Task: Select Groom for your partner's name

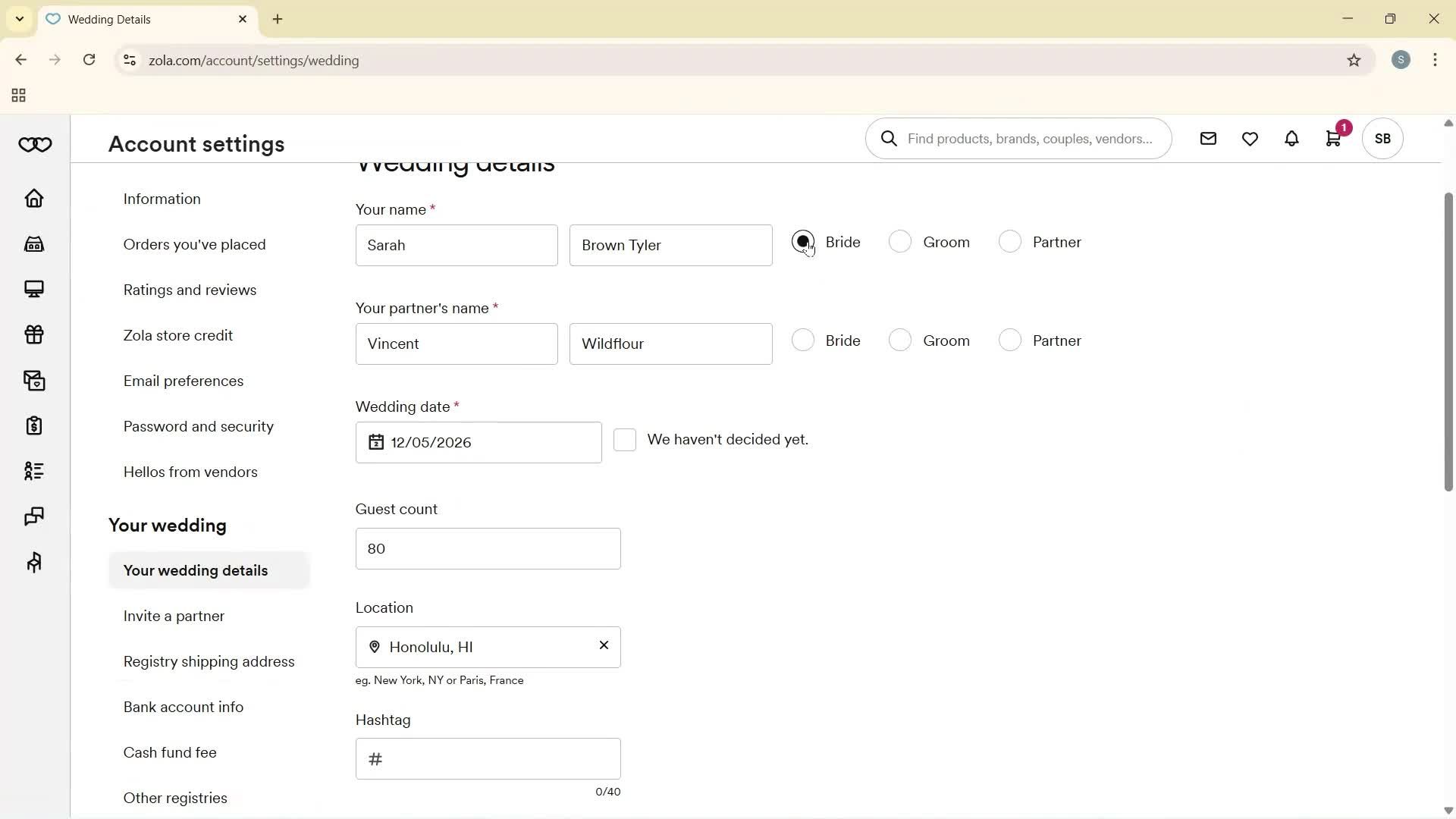Action: point(900,340)
